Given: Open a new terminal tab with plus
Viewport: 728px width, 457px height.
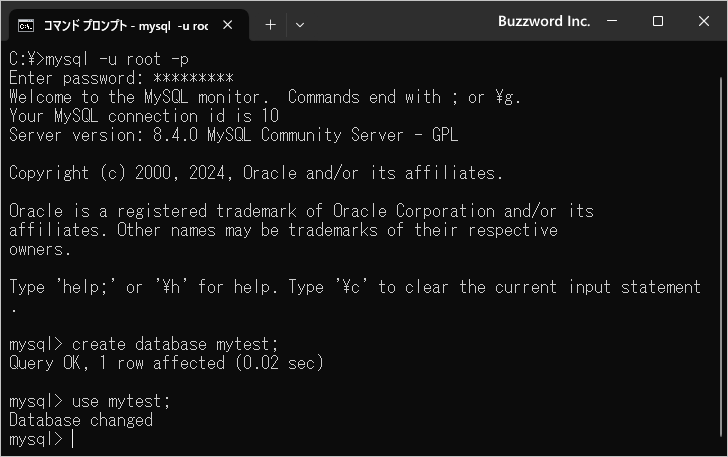Looking at the screenshot, I should pos(270,25).
